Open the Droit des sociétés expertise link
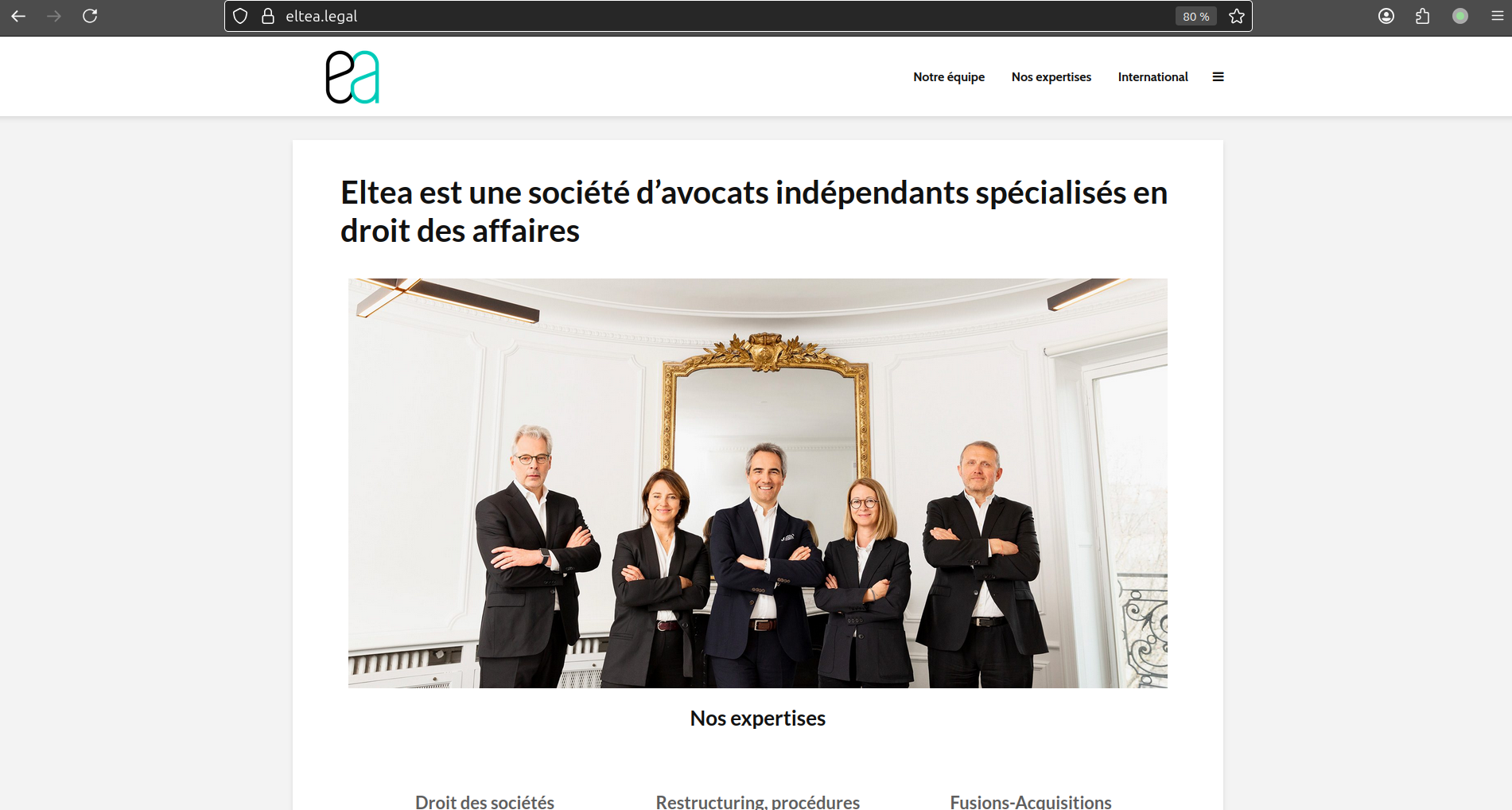The image size is (1512, 810). tap(484, 801)
